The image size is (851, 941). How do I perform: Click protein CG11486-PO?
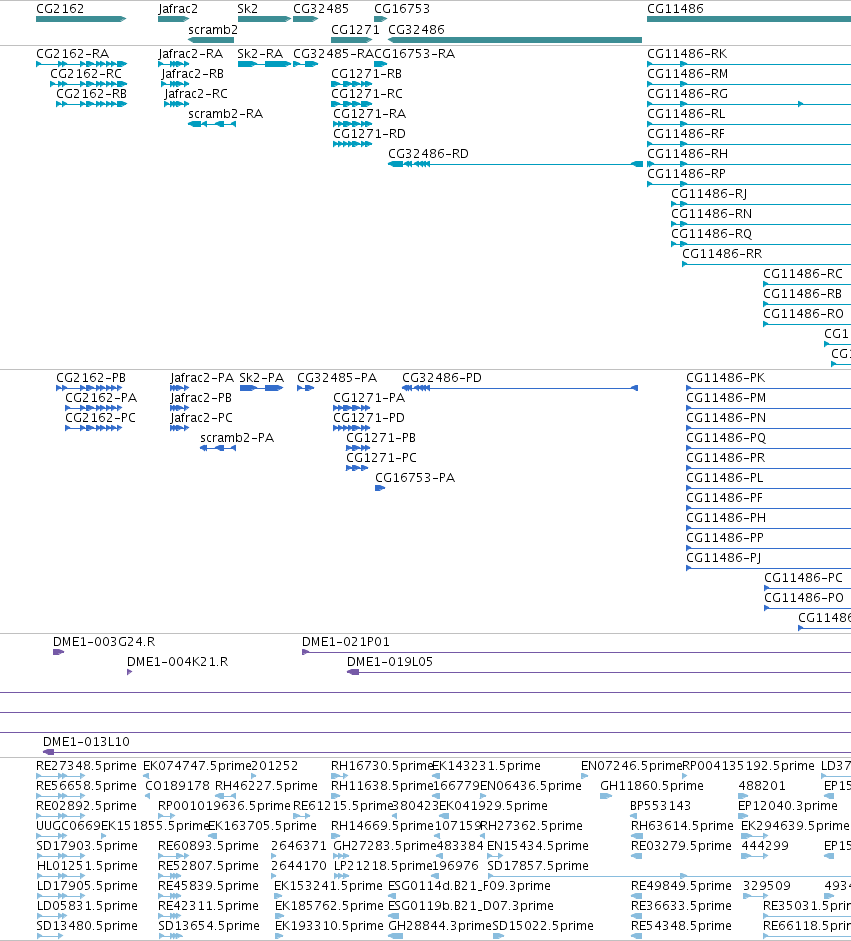click(x=804, y=598)
